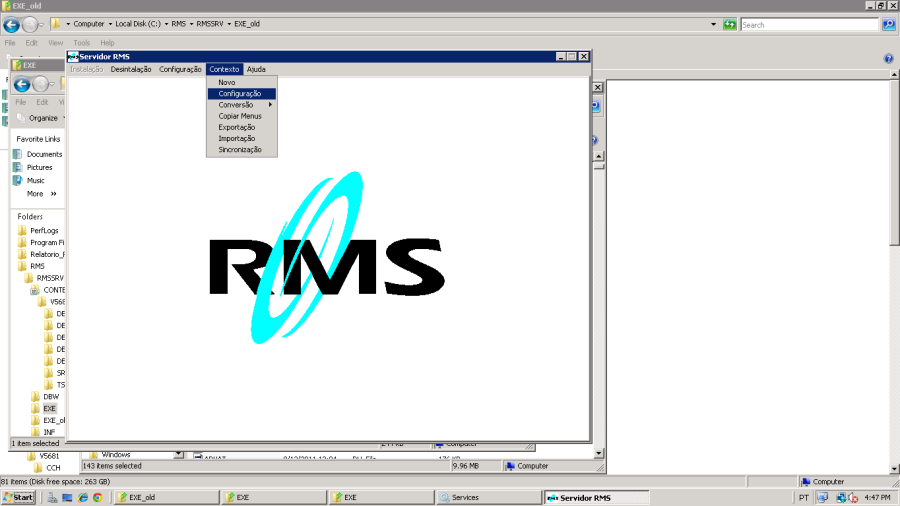Open the breadcrumb arrow after RMSSRV

tap(228, 24)
